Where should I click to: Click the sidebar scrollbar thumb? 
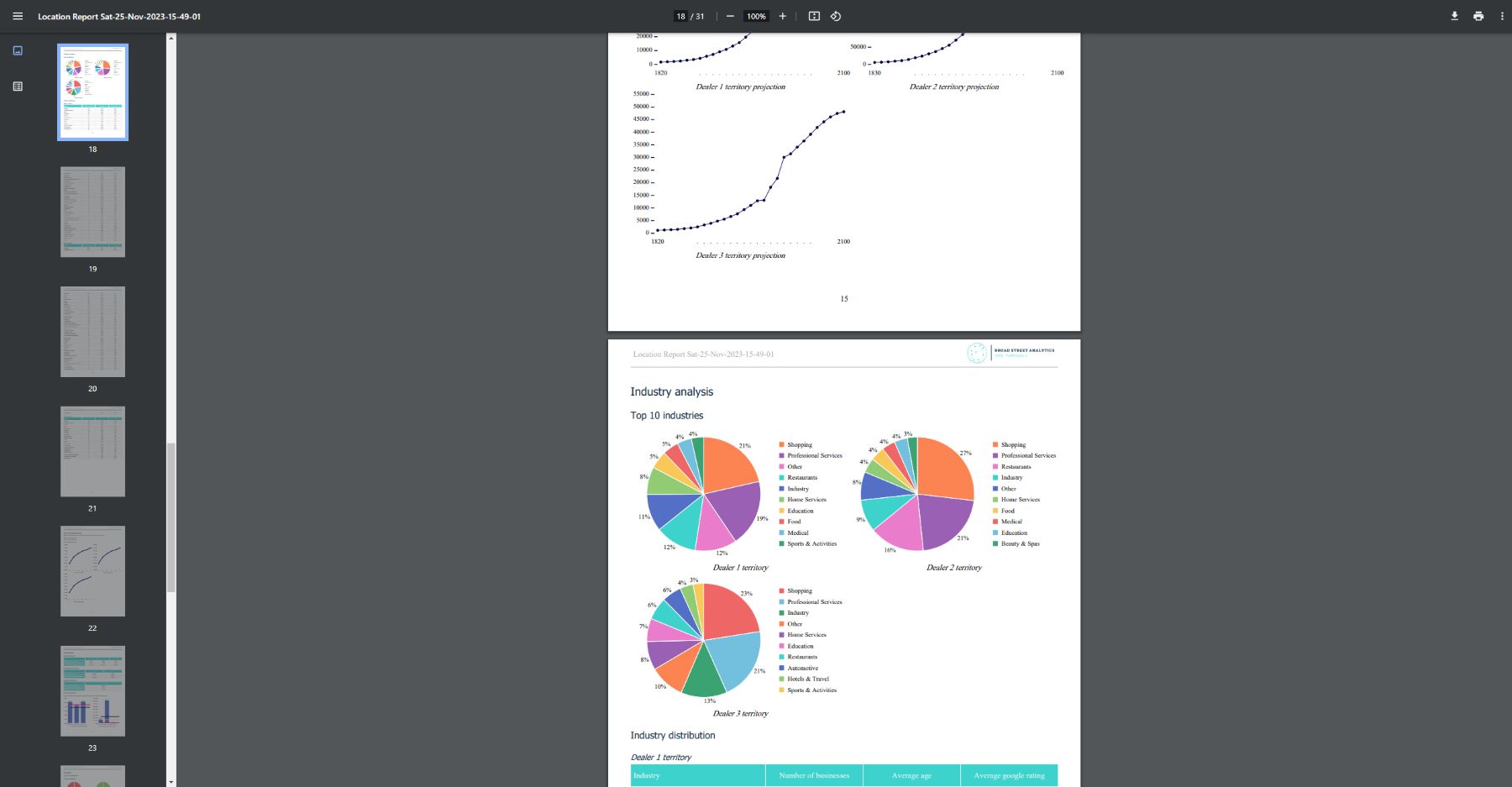click(171, 517)
